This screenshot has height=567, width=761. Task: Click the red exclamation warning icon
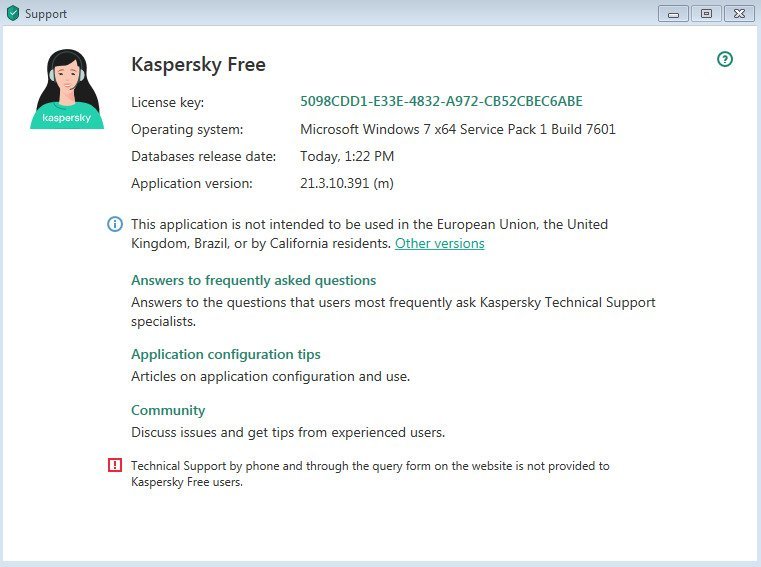pos(115,465)
